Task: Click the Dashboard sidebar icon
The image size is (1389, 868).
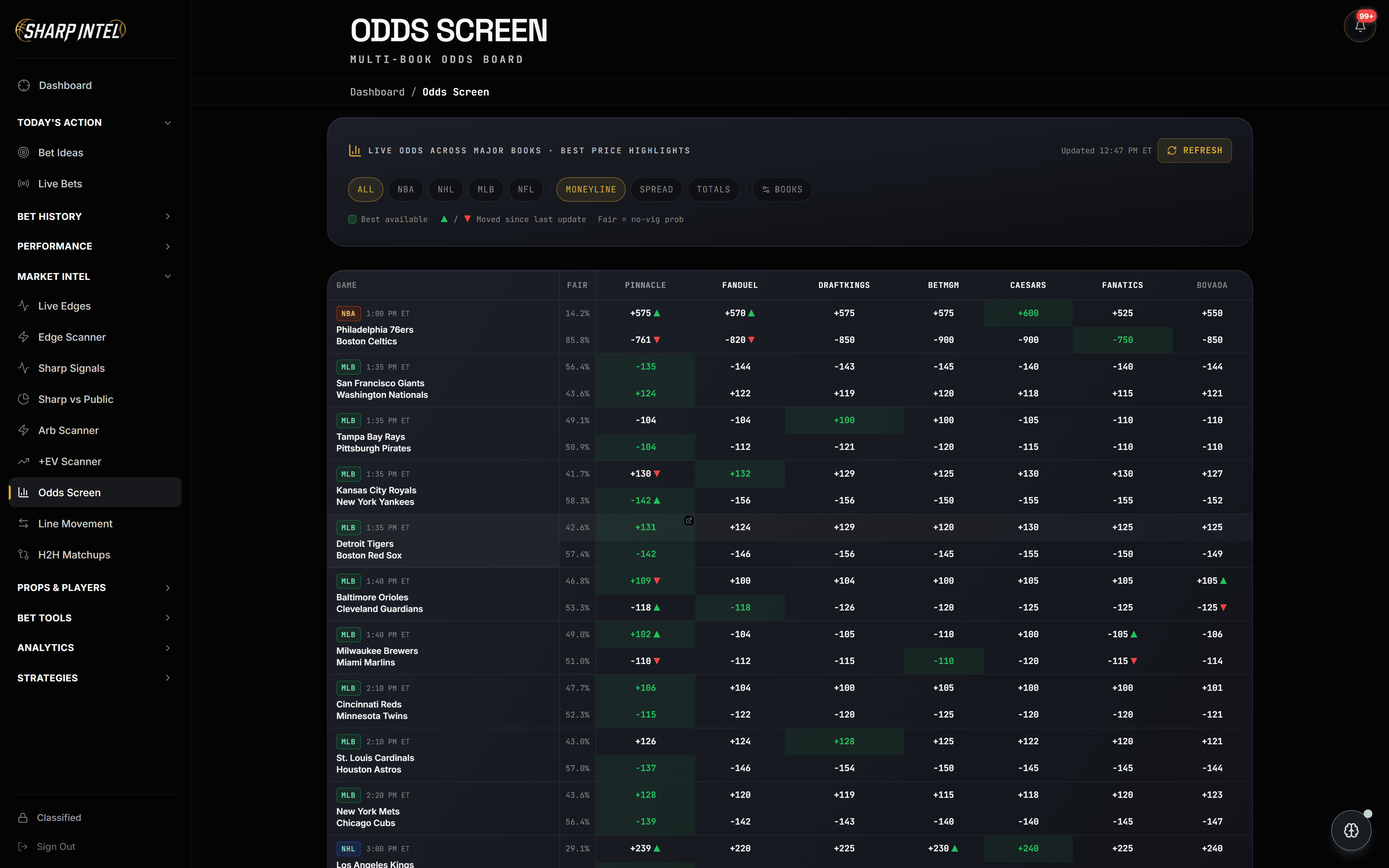Action: point(24,86)
